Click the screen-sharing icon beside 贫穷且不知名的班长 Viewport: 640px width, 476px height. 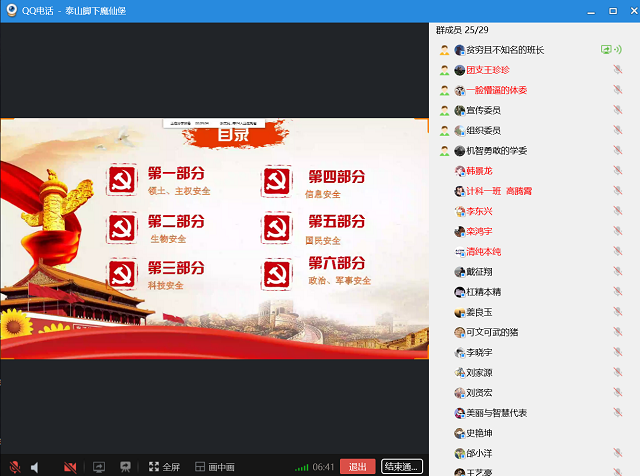point(606,50)
